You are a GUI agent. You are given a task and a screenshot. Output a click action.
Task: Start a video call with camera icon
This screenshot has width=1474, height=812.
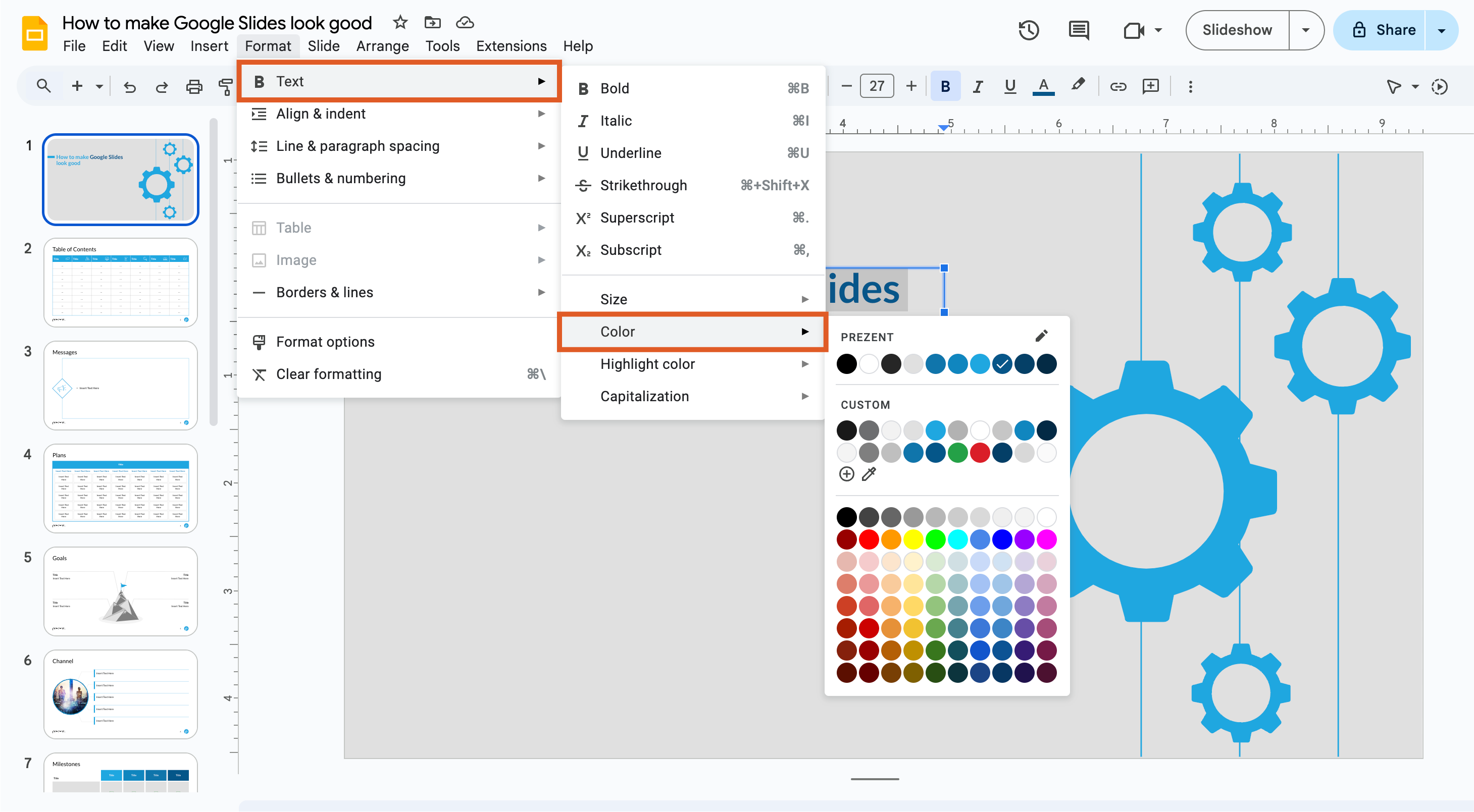pos(1134,30)
